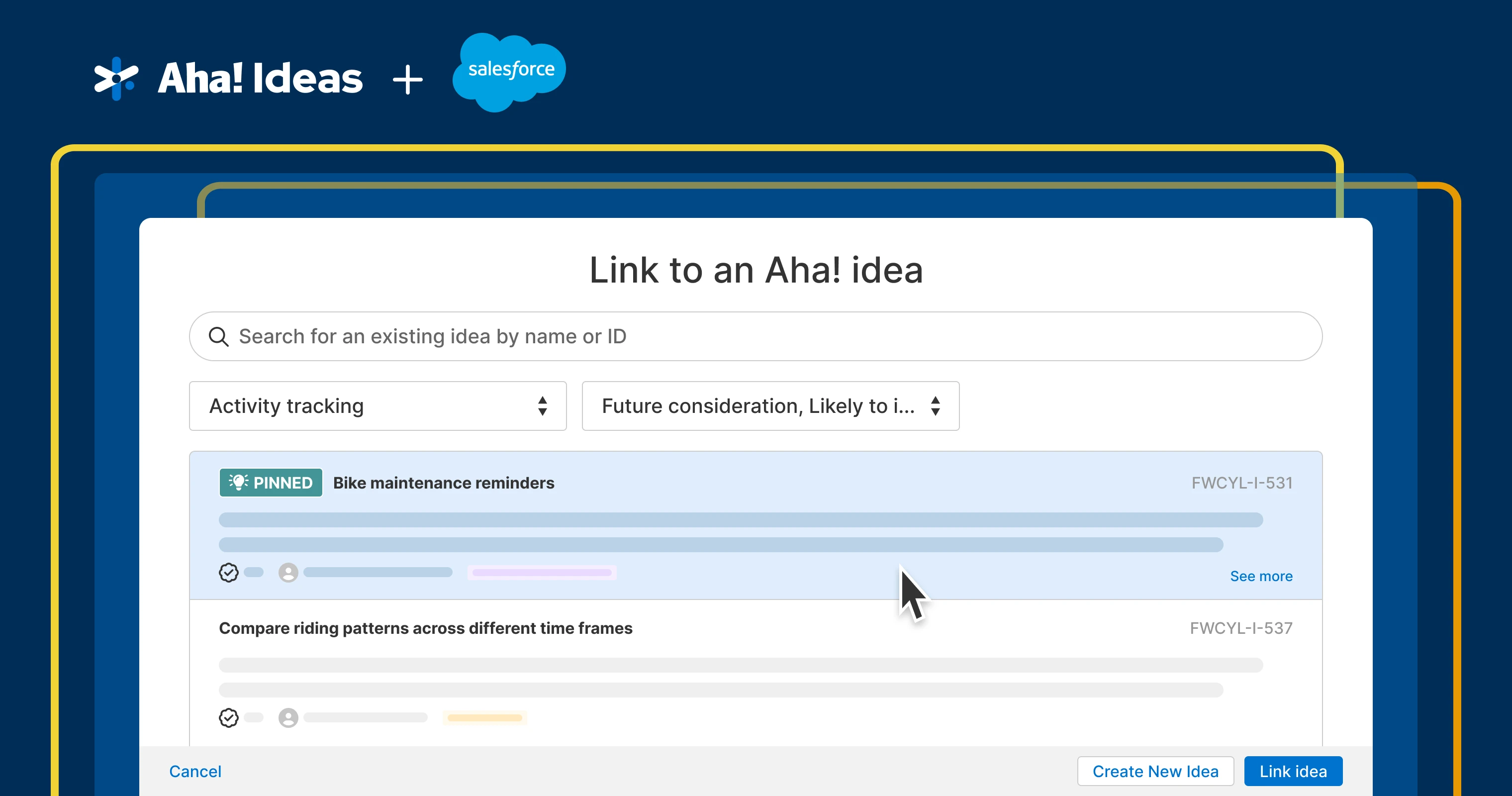Click the purple status tag on the pinned idea
Screen dimensions: 1512x796
pyautogui.click(x=541, y=572)
